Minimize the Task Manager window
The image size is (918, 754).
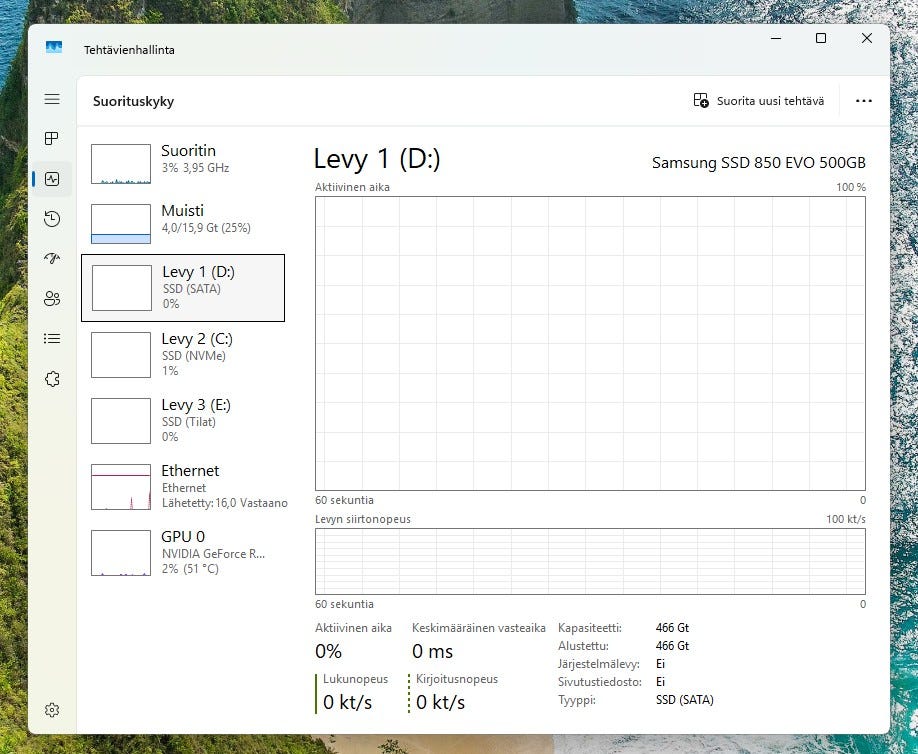[776, 38]
